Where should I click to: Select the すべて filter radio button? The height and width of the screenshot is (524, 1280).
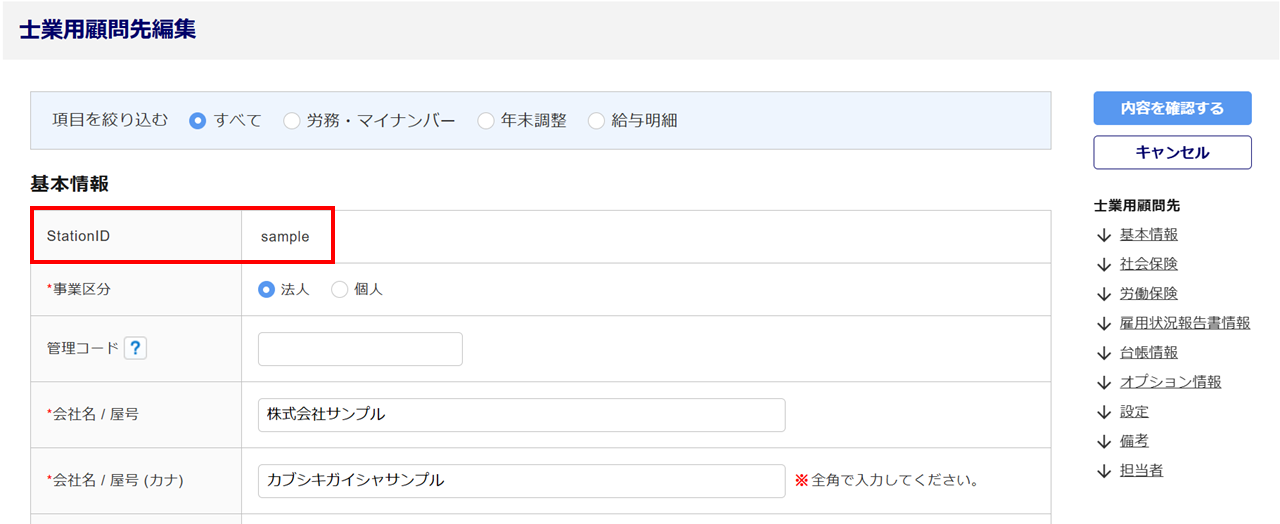[x=198, y=121]
